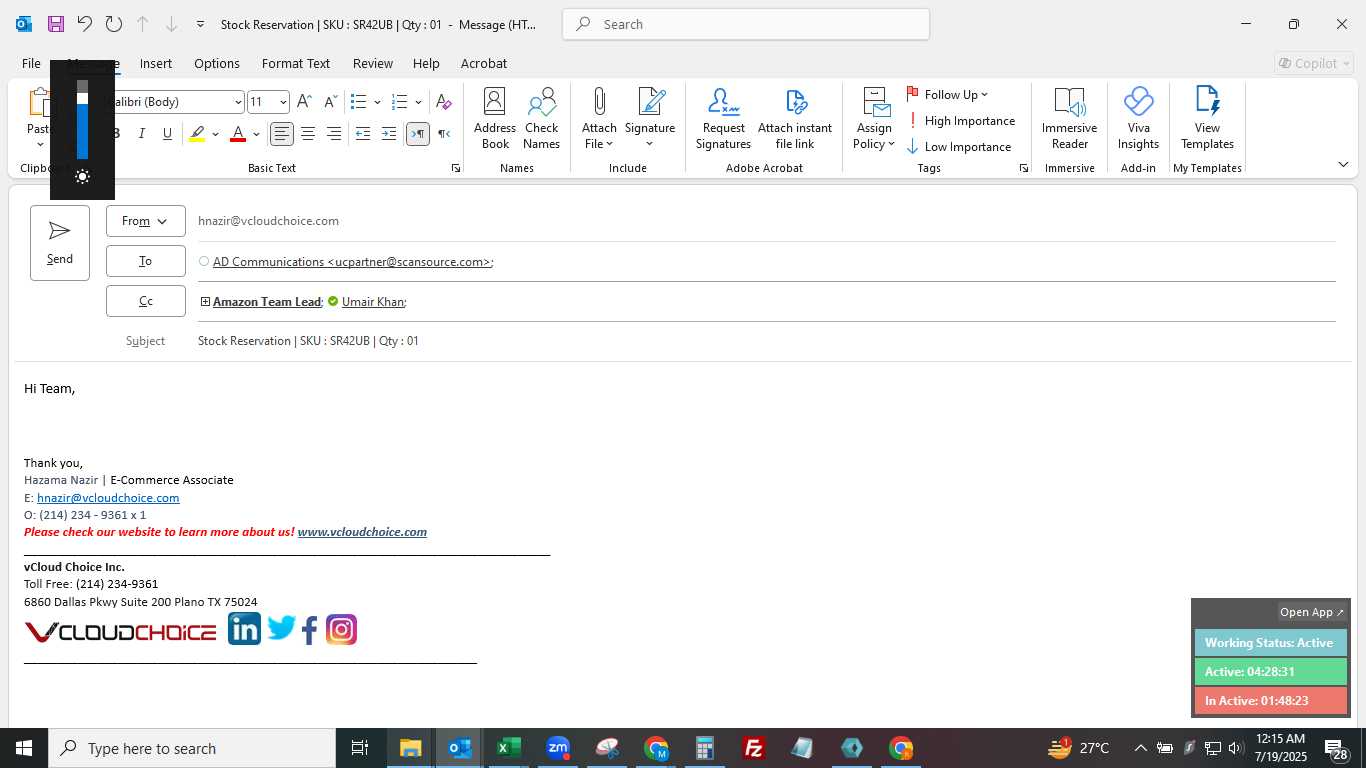Apply red font color
The image size is (1366, 768).
pyautogui.click(x=238, y=134)
